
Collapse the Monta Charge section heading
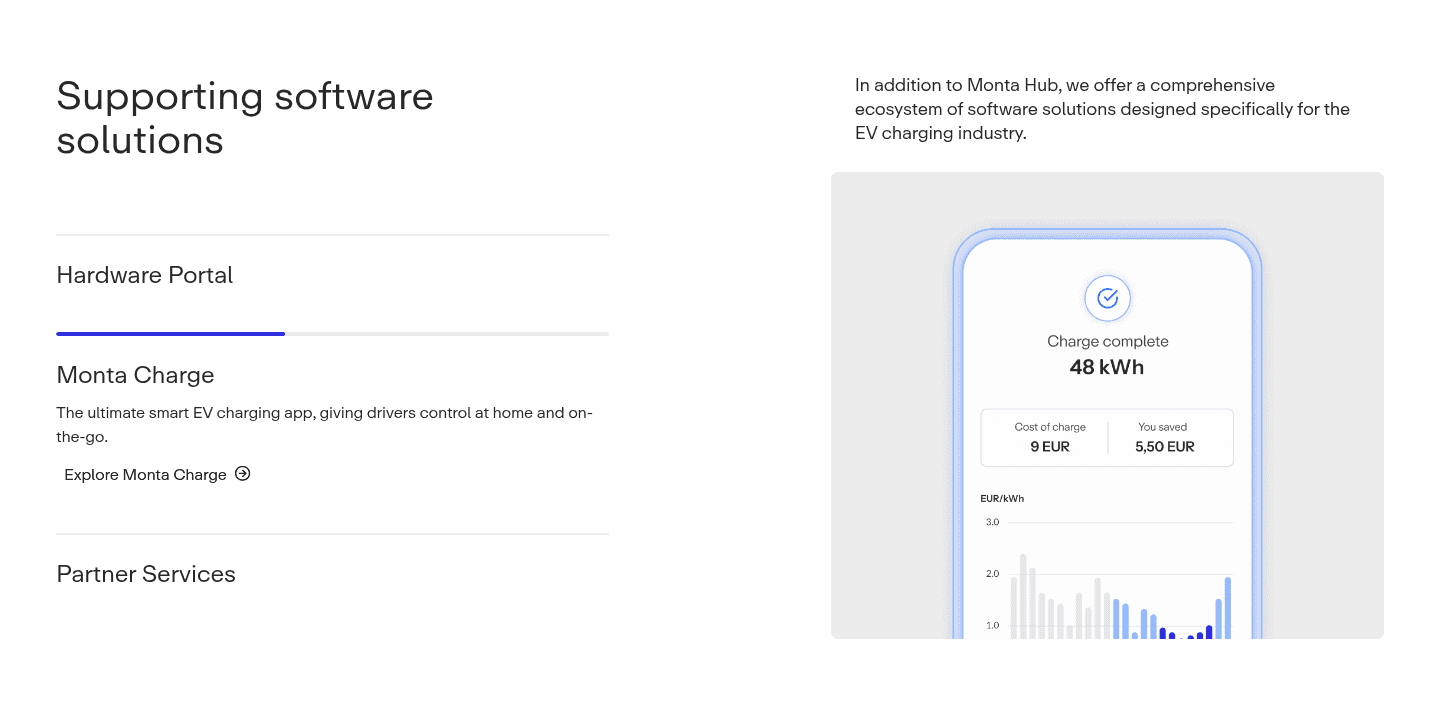(136, 375)
